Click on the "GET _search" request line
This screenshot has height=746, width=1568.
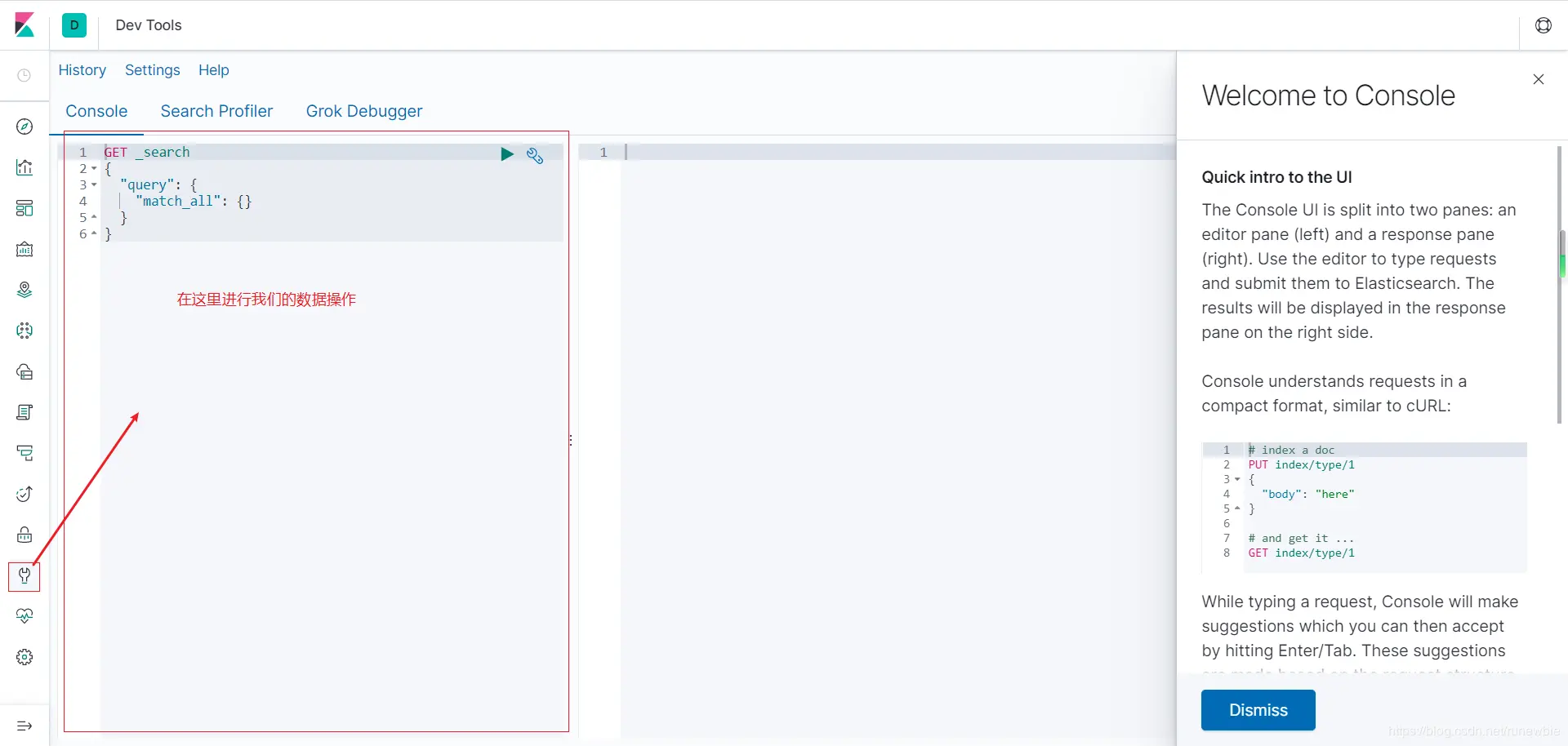147,153
